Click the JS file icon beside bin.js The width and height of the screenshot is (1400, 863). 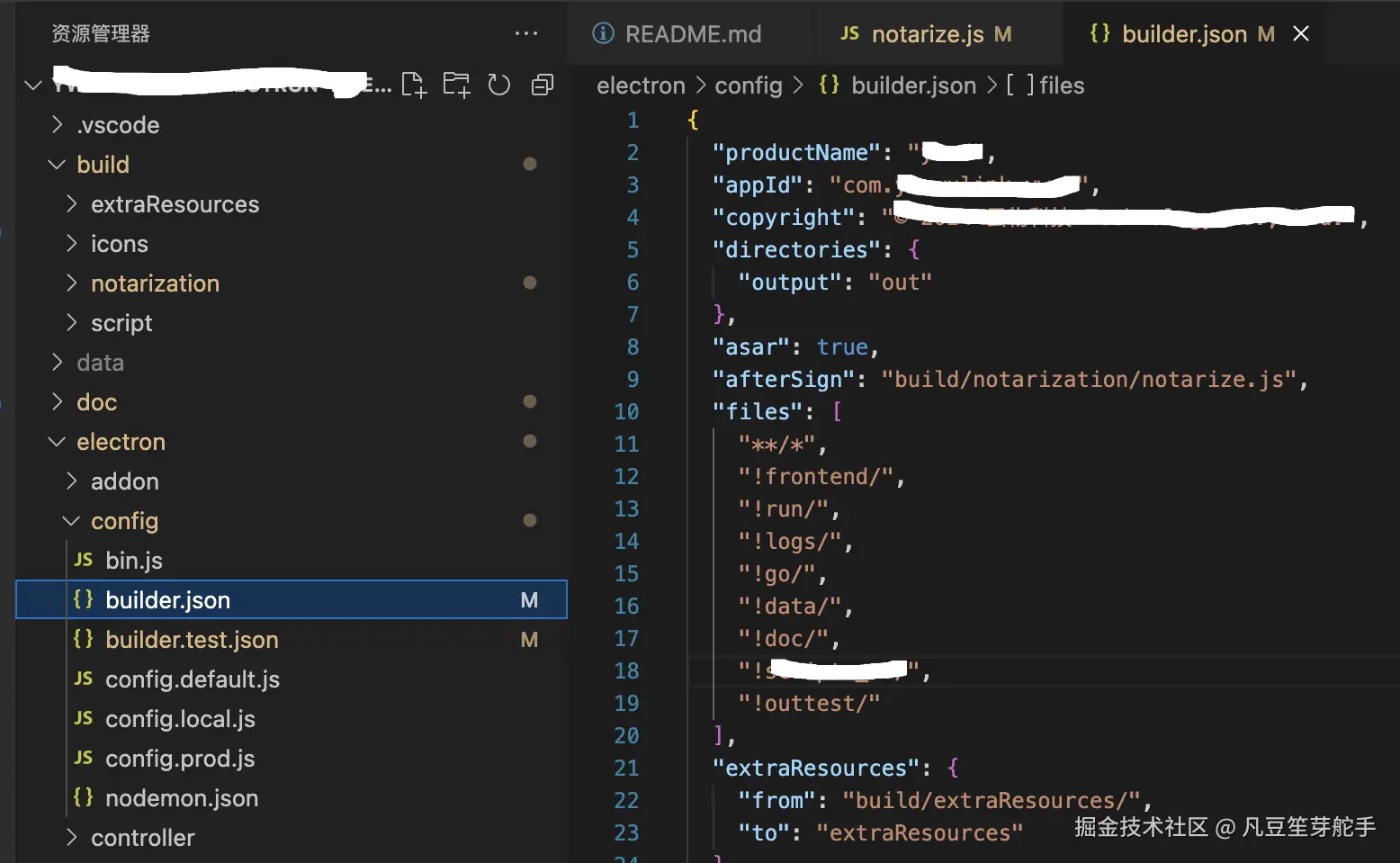point(84,560)
